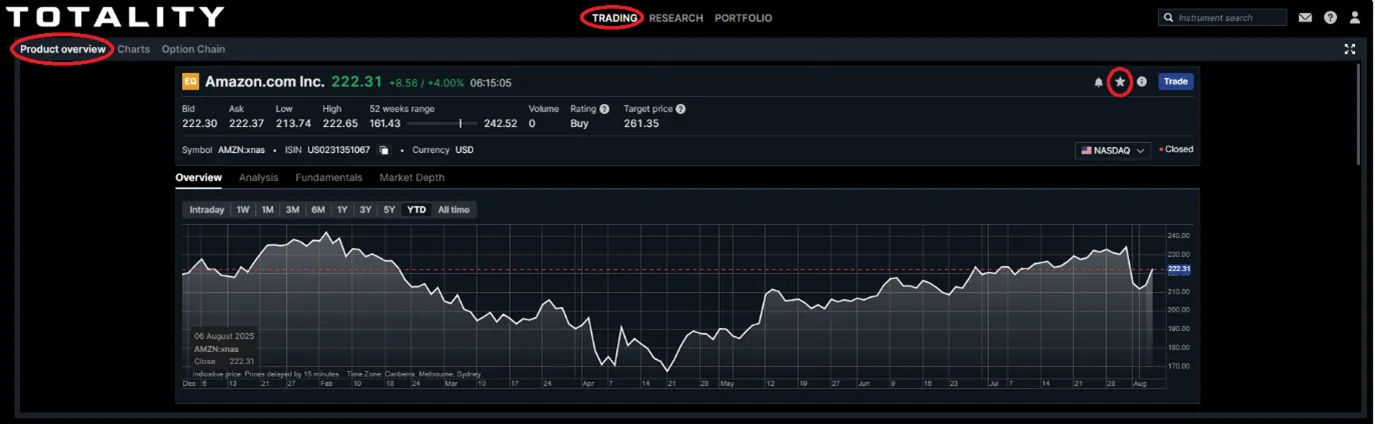Open the Trading menu
The height and width of the screenshot is (424, 1375).
pos(614,18)
